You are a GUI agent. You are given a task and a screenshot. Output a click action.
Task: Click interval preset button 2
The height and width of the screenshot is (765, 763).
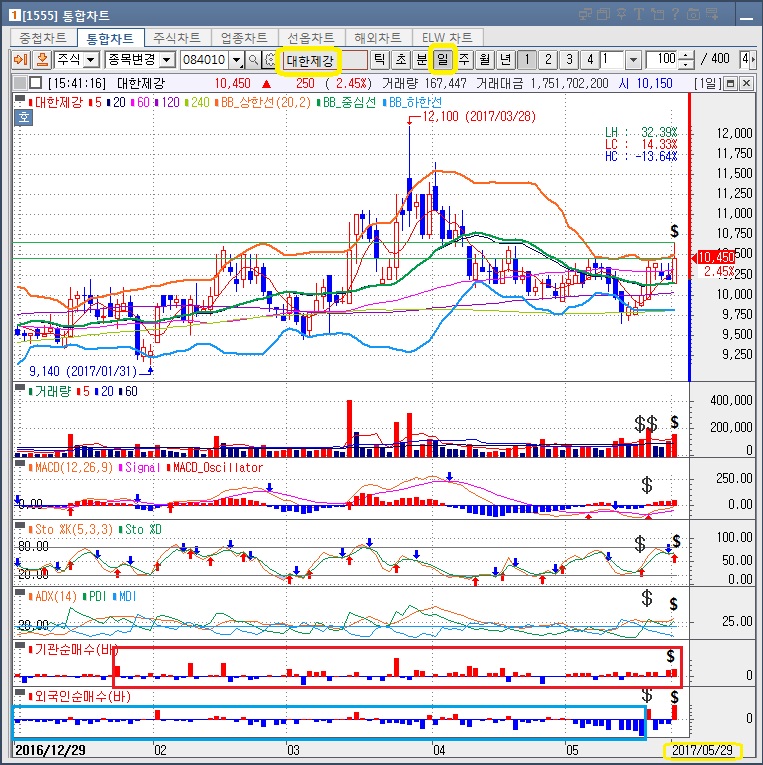[x=548, y=60]
